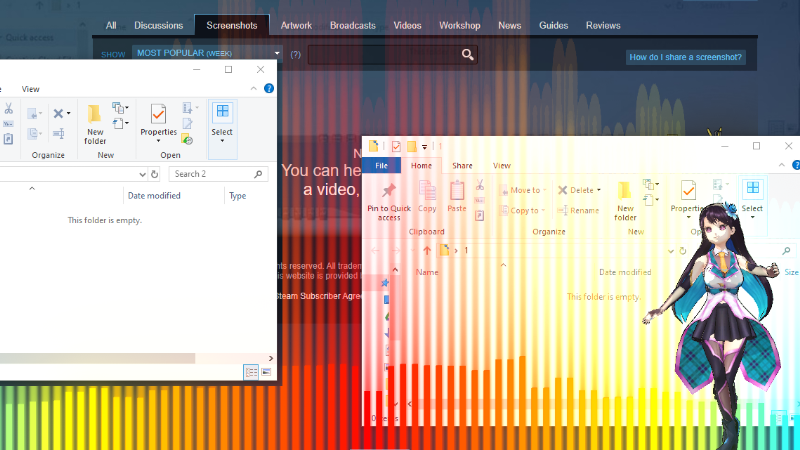Click the Steam search magnifier icon
The height and width of the screenshot is (450, 800).
[467, 55]
